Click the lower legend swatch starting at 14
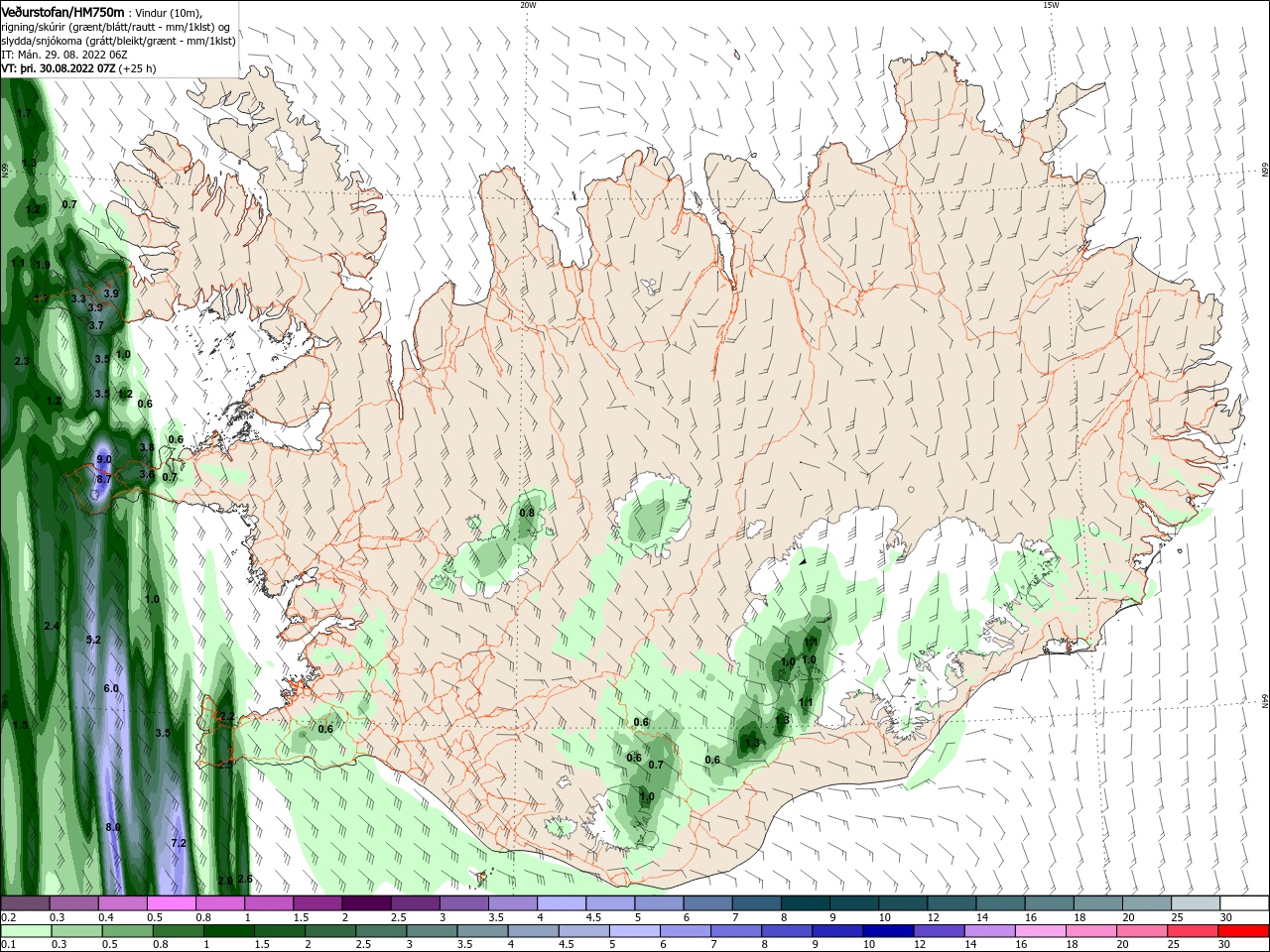The height and width of the screenshot is (952, 1270). coord(990,931)
